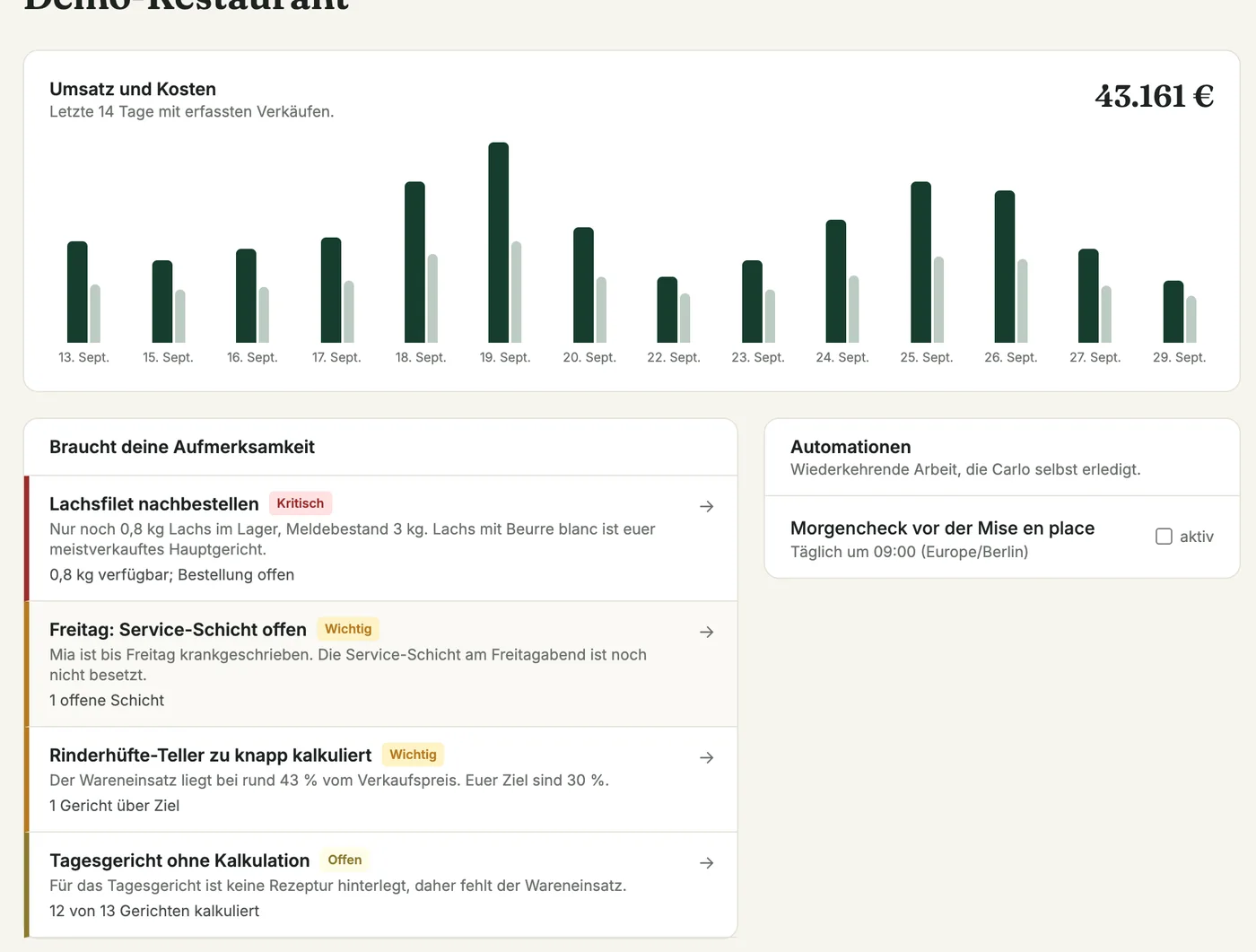The height and width of the screenshot is (952, 1256).
Task: Select the light cost bar for 26. Sept.
Action: pos(1022,301)
